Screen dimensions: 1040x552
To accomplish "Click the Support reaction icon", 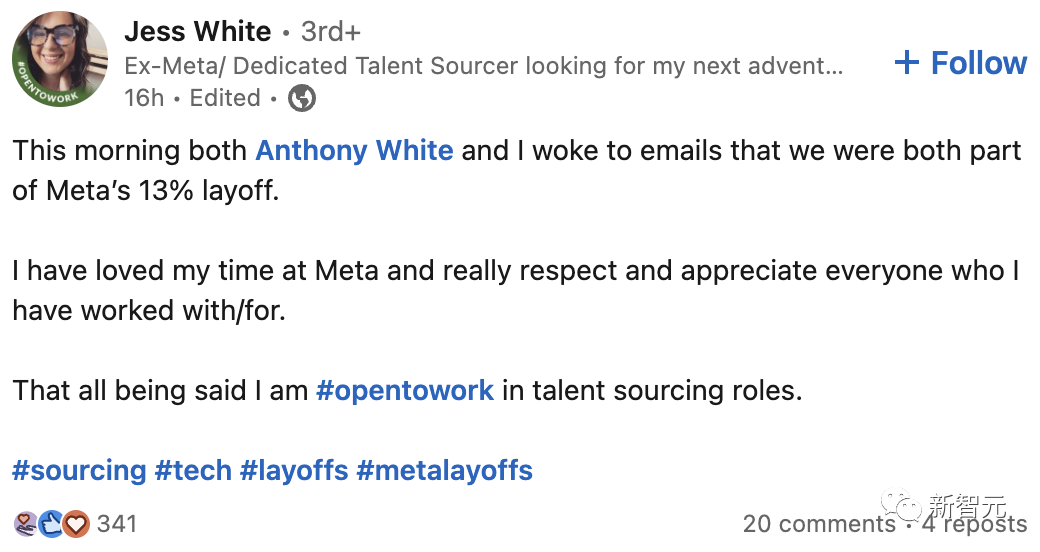I will 26,523.
